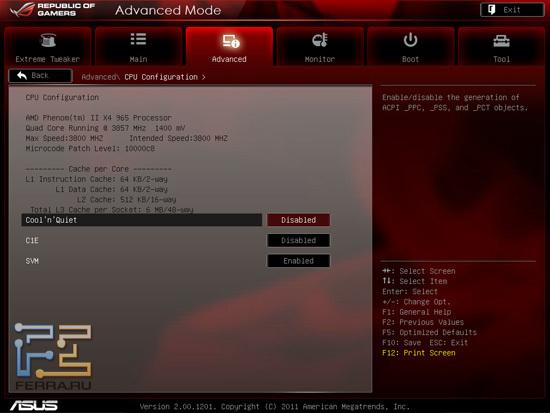Click the Exit door icon
This screenshot has height=413, width=550.
[492, 9]
